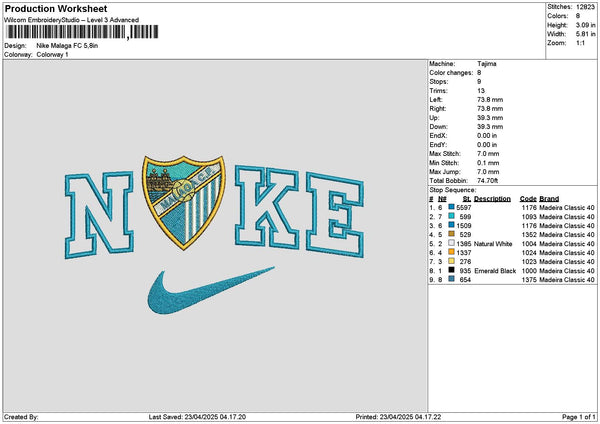Select the pale yellow swatch beside stitch count 276
This screenshot has width=600, height=424.
click(452, 261)
